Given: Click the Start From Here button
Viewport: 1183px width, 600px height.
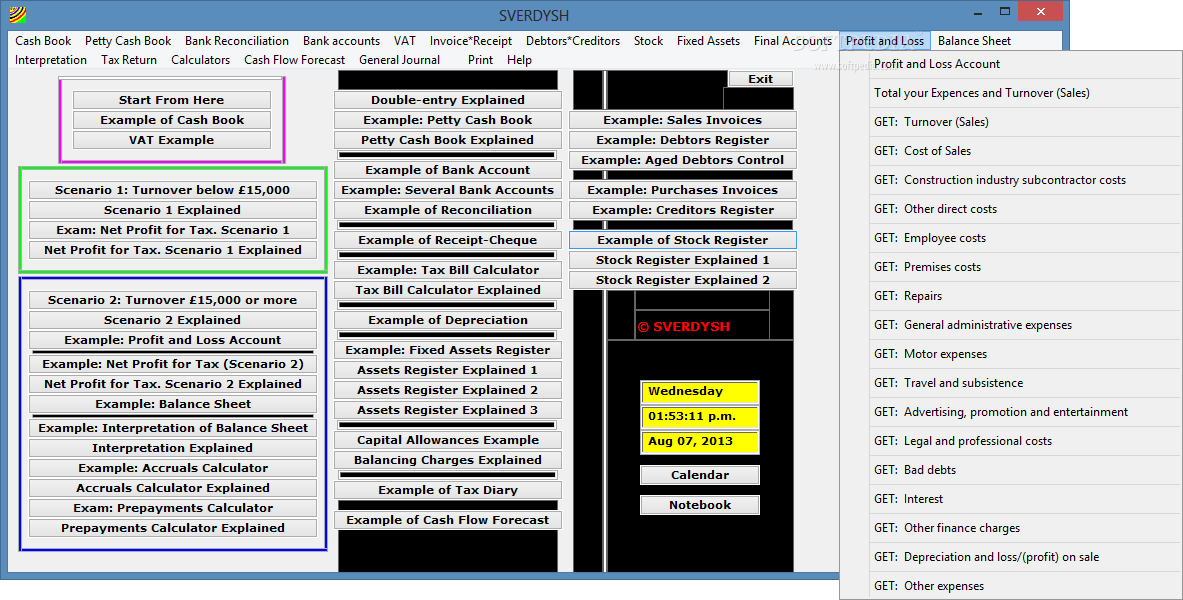Looking at the screenshot, I should [x=172, y=100].
